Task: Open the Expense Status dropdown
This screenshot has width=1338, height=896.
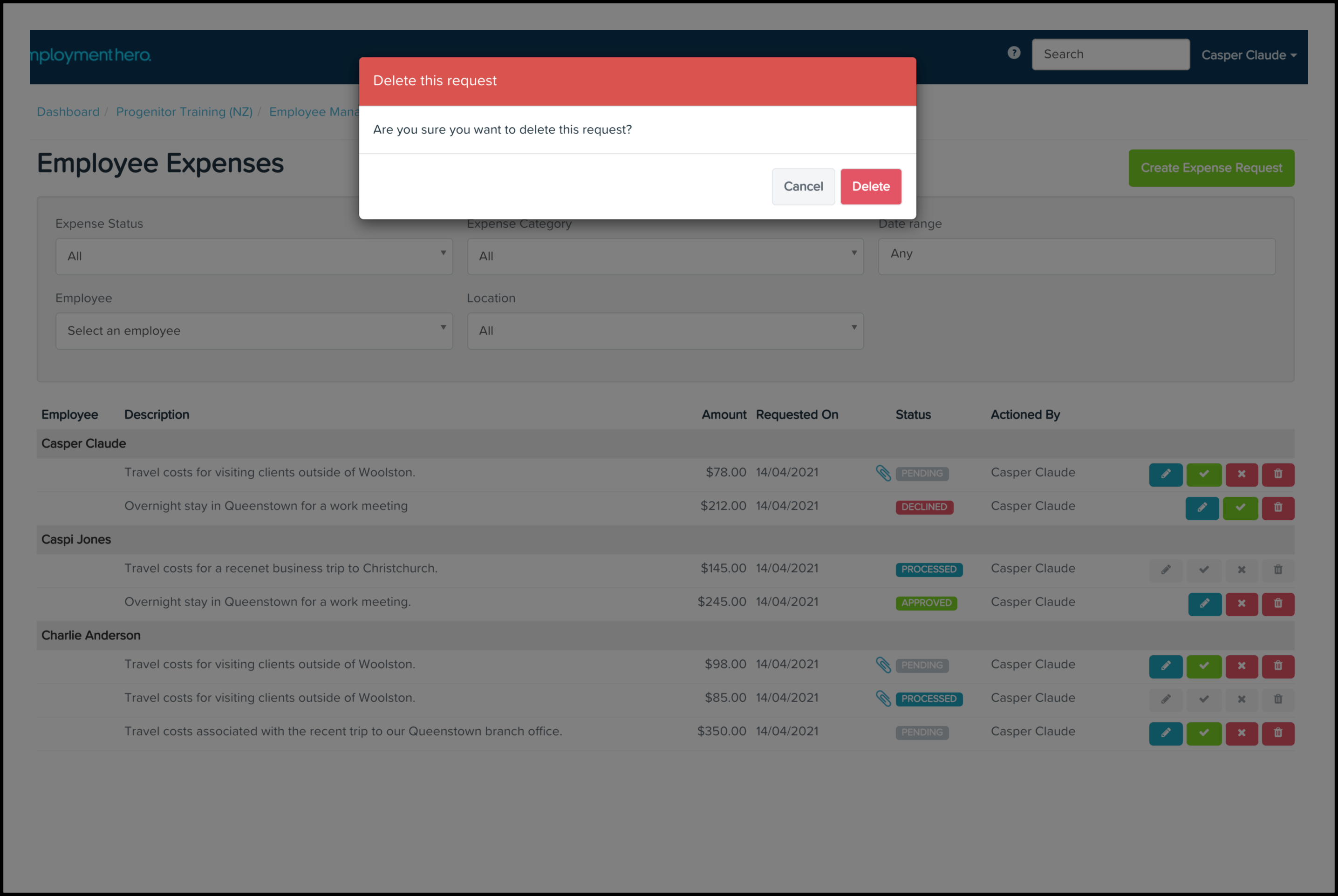Action: tap(254, 256)
